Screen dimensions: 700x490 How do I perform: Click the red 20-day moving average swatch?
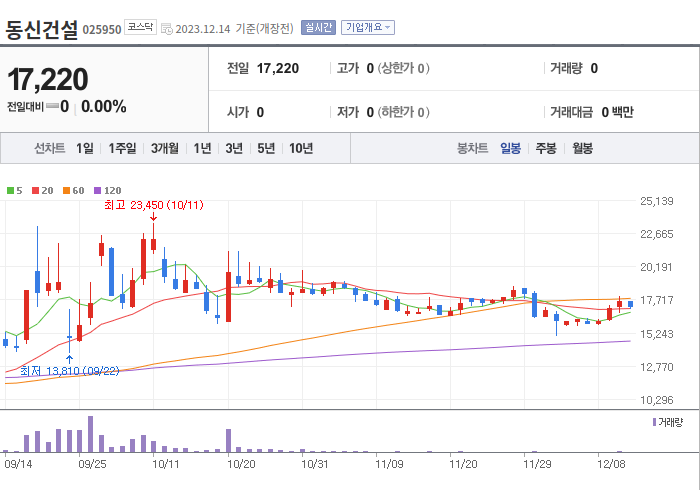click(36, 191)
